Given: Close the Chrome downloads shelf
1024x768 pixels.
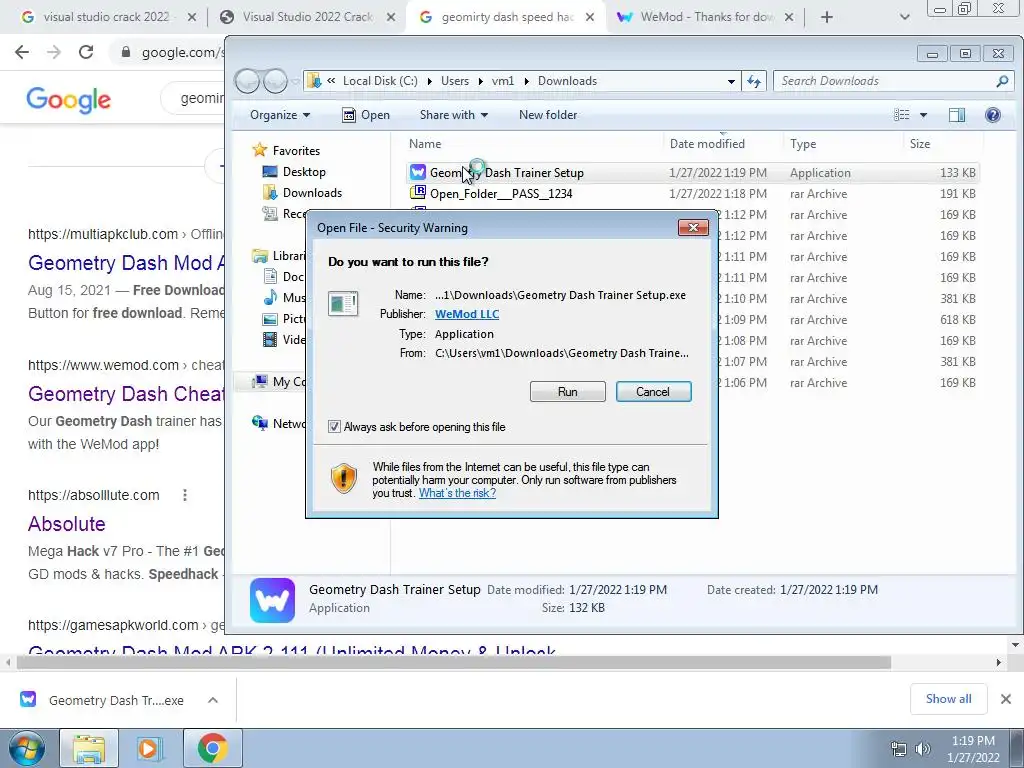Looking at the screenshot, I should click(x=1006, y=699).
